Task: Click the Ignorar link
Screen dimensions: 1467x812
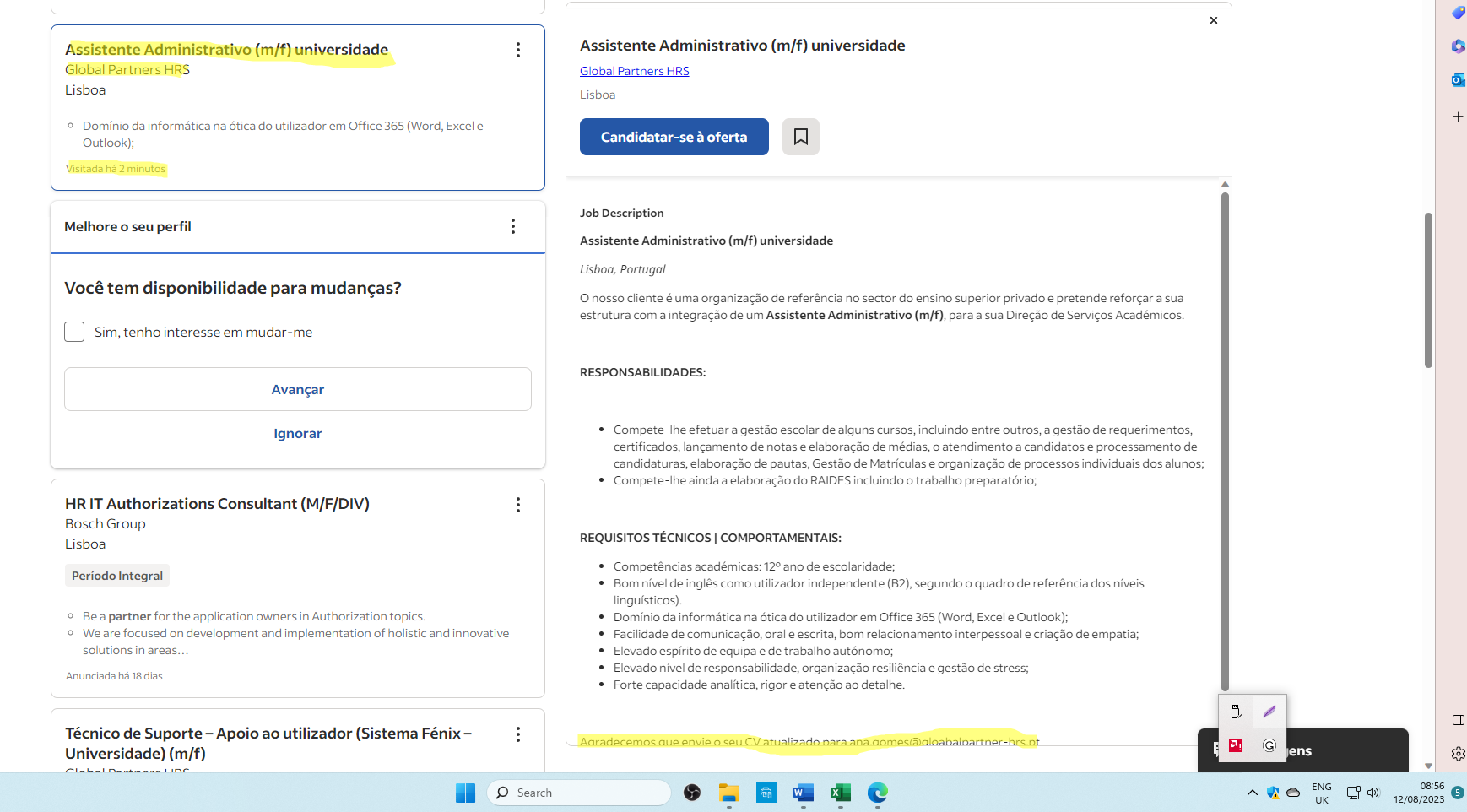Action: point(298,433)
